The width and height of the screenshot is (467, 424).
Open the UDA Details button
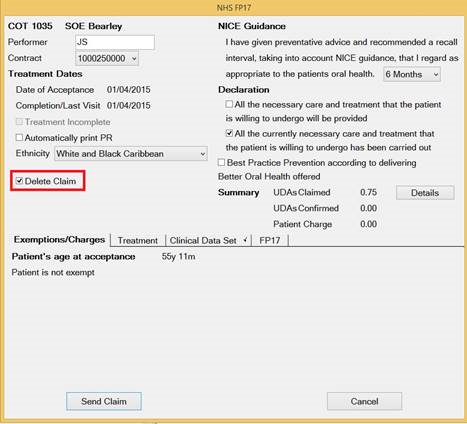tap(425, 193)
